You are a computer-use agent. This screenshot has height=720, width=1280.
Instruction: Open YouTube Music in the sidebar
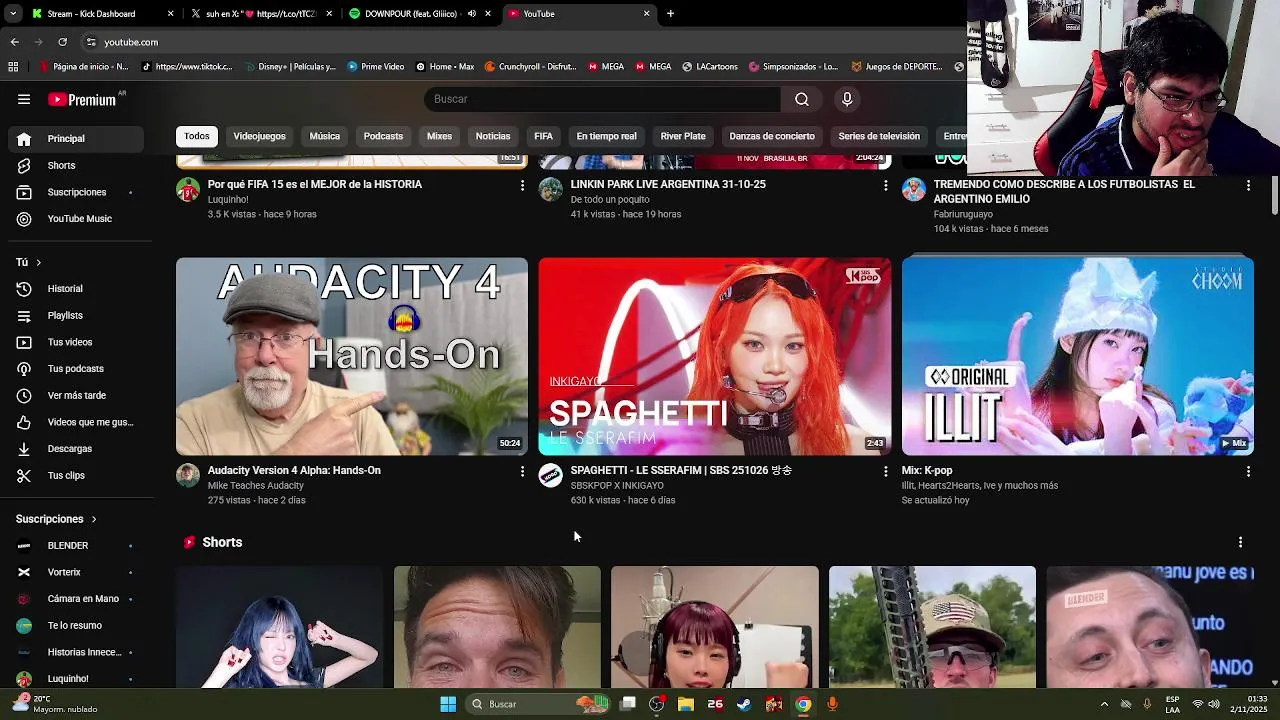(76, 219)
